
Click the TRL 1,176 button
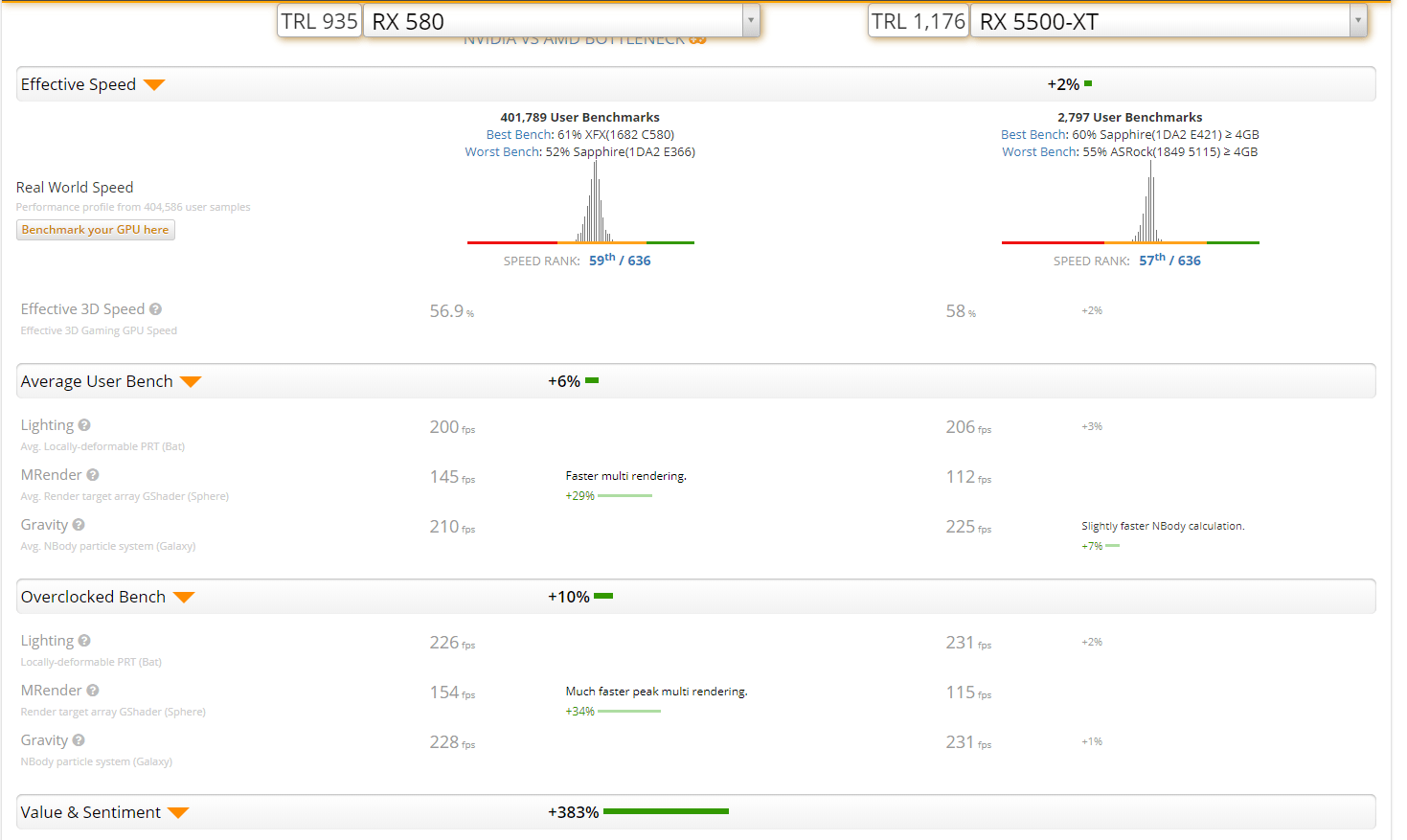pyautogui.click(x=919, y=20)
